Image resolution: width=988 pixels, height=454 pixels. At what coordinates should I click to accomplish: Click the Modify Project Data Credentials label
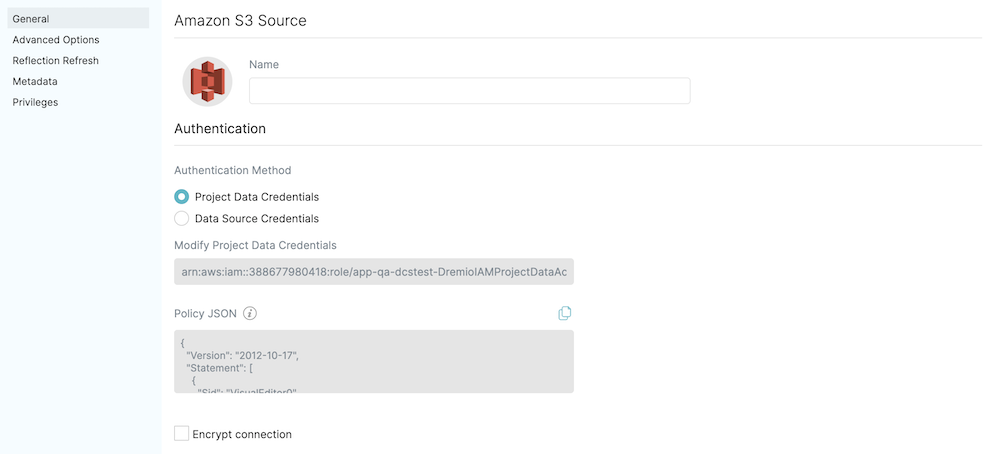click(255, 245)
